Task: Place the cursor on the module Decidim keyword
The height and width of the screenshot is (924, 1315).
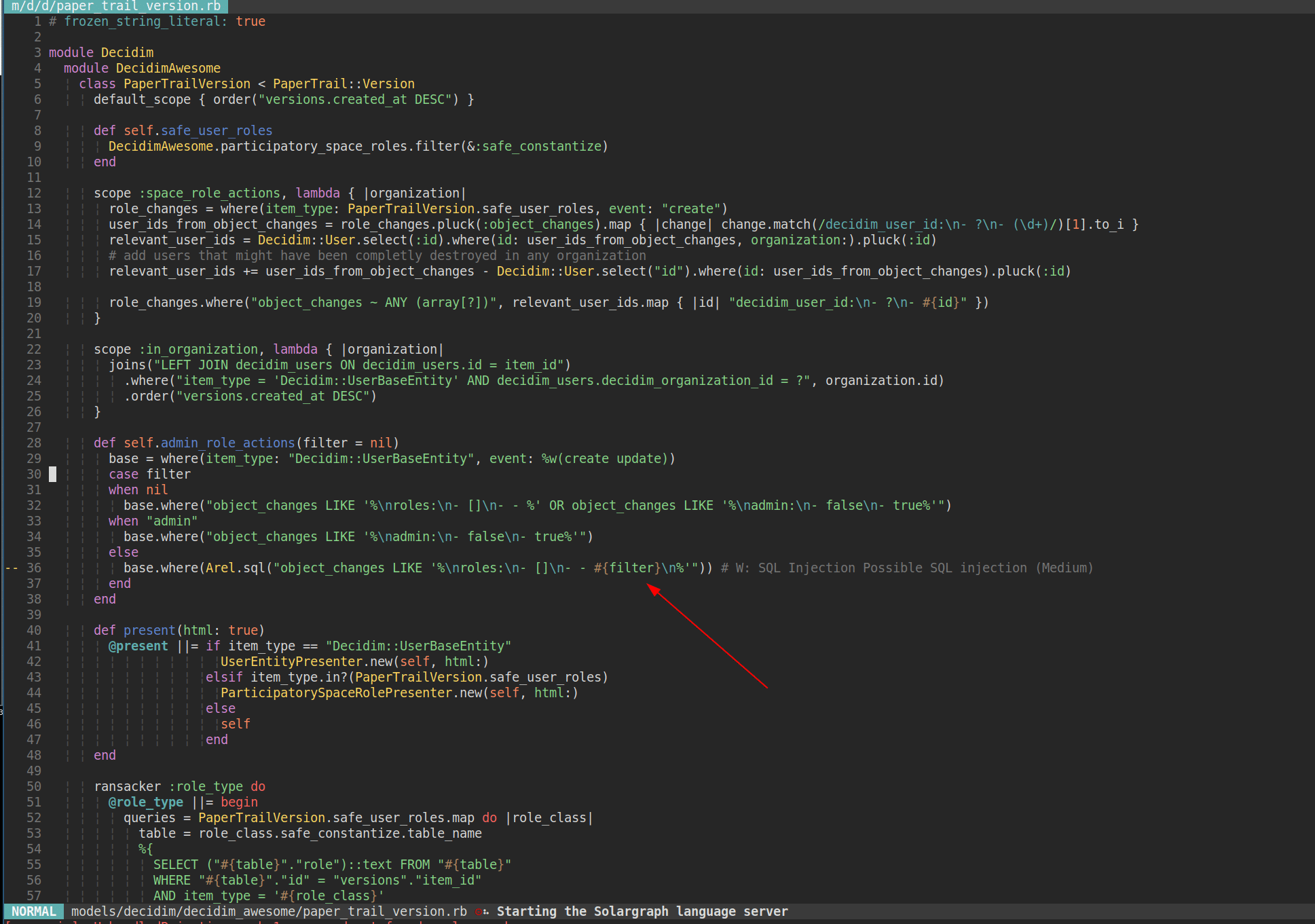Action: pyautogui.click(x=71, y=52)
